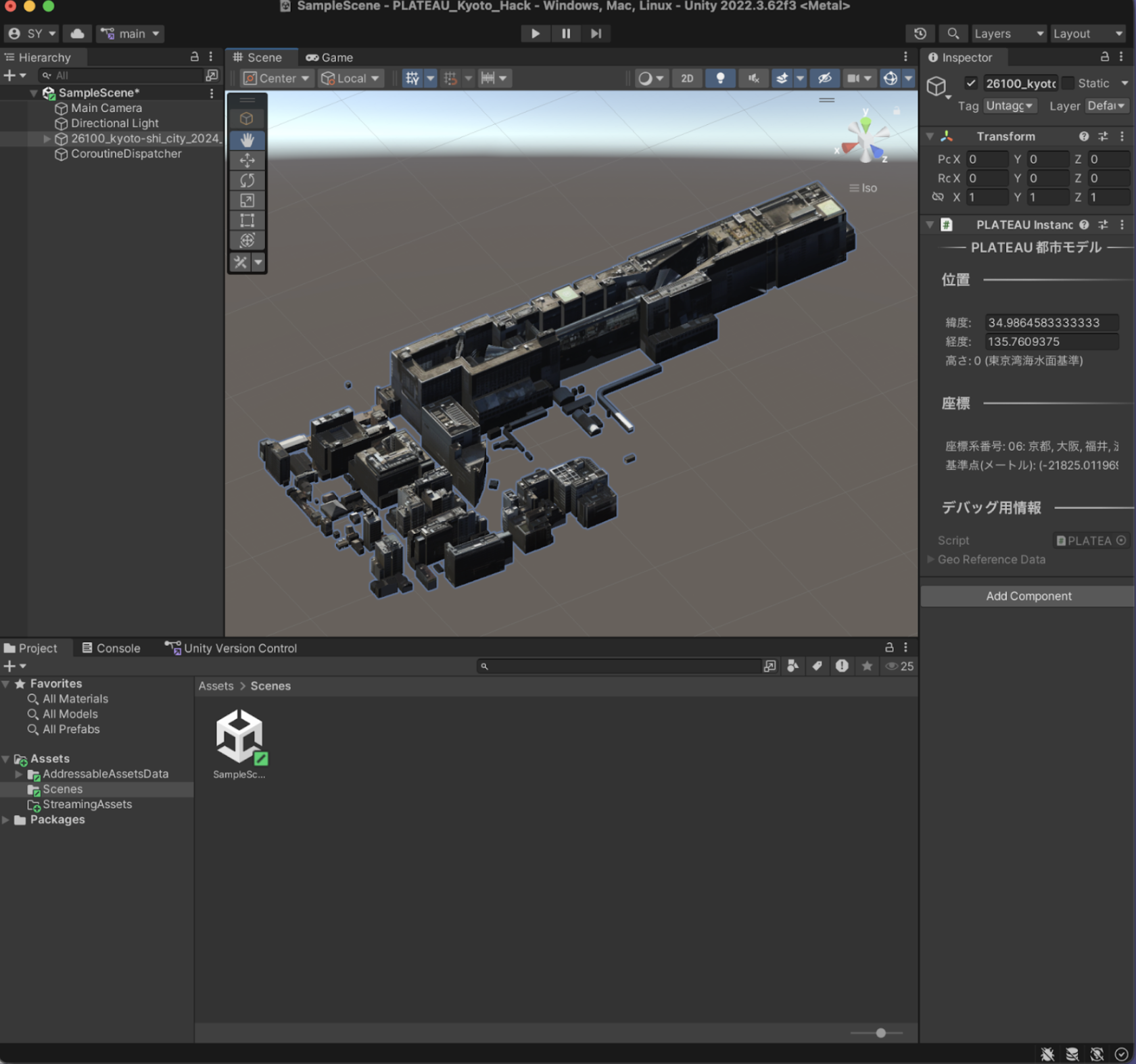
Task: Select the Rect tool in scene toolbar
Action: point(247,220)
